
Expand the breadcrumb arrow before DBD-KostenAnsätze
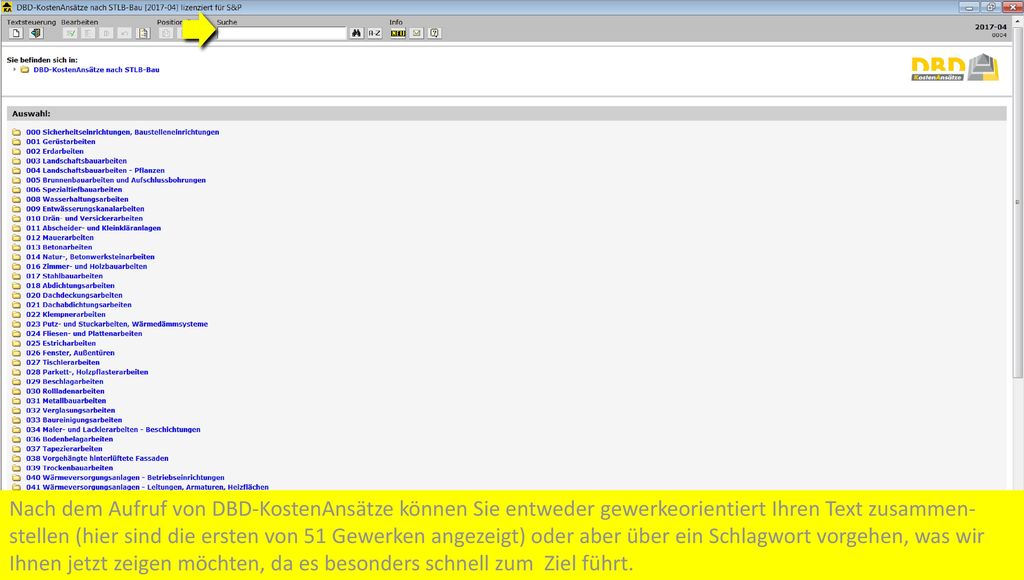point(14,69)
